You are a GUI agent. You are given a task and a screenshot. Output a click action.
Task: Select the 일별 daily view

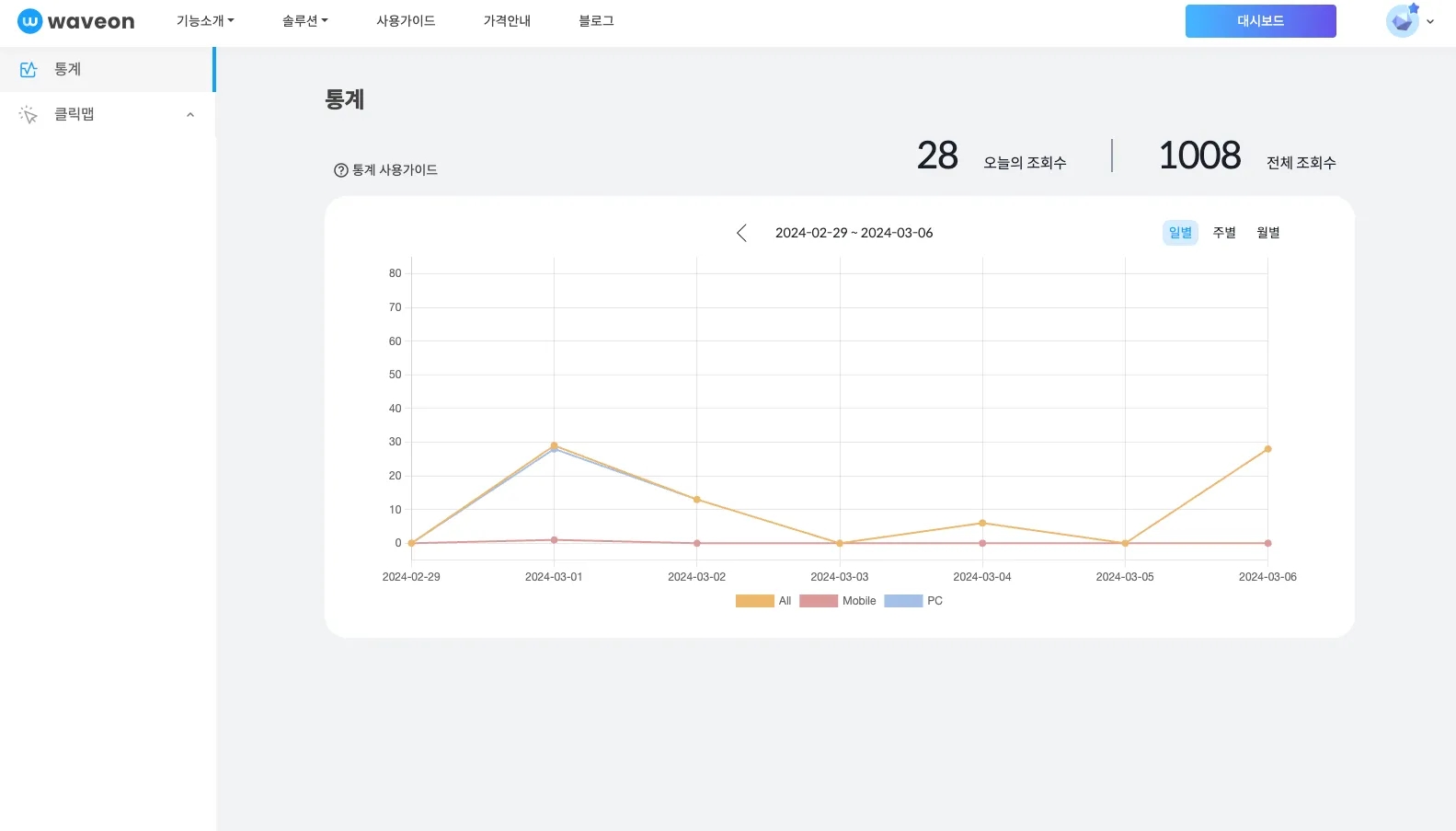[x=1180, y=233]
